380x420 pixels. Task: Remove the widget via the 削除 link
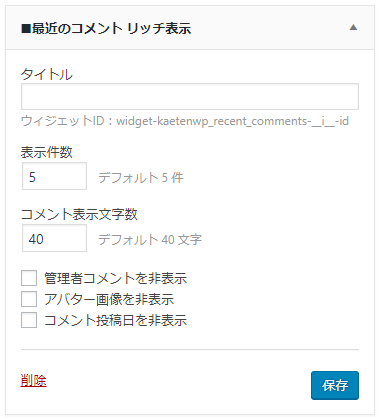coord(34,380)
